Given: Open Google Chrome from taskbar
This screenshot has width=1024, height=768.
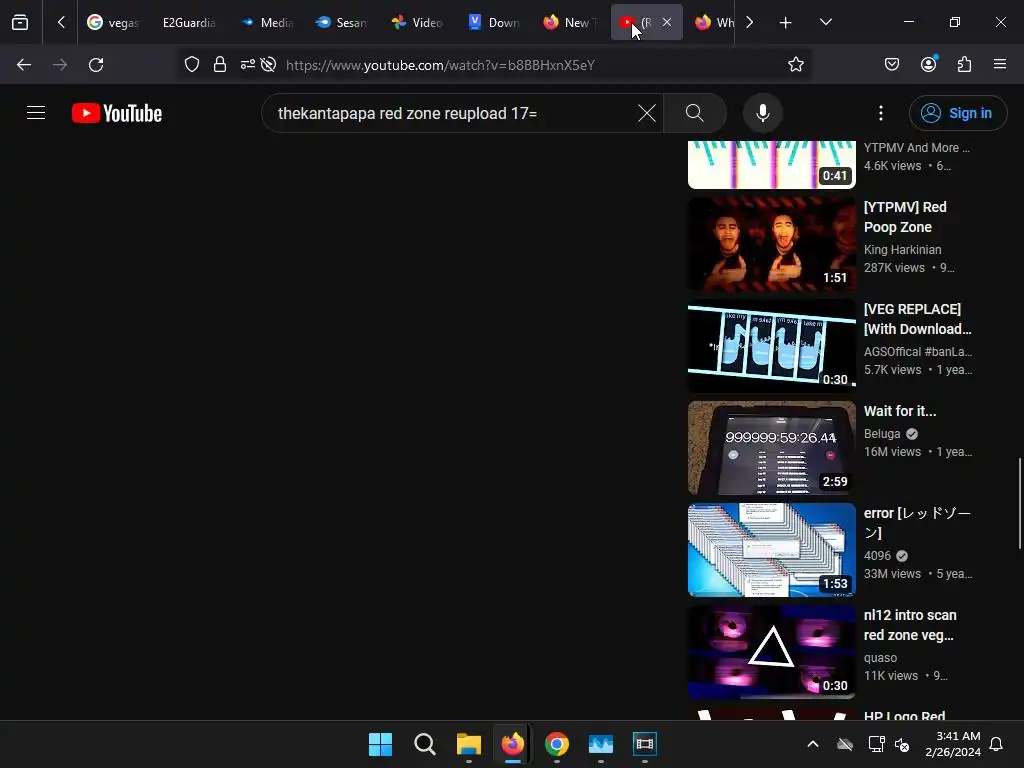Looking at the screenshot, I should click(x=557, y=744).
